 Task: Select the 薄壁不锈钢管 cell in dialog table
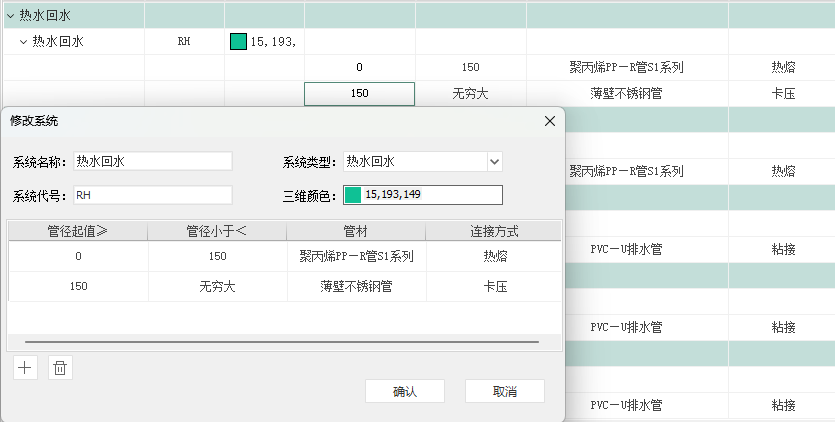coord(356,286)
